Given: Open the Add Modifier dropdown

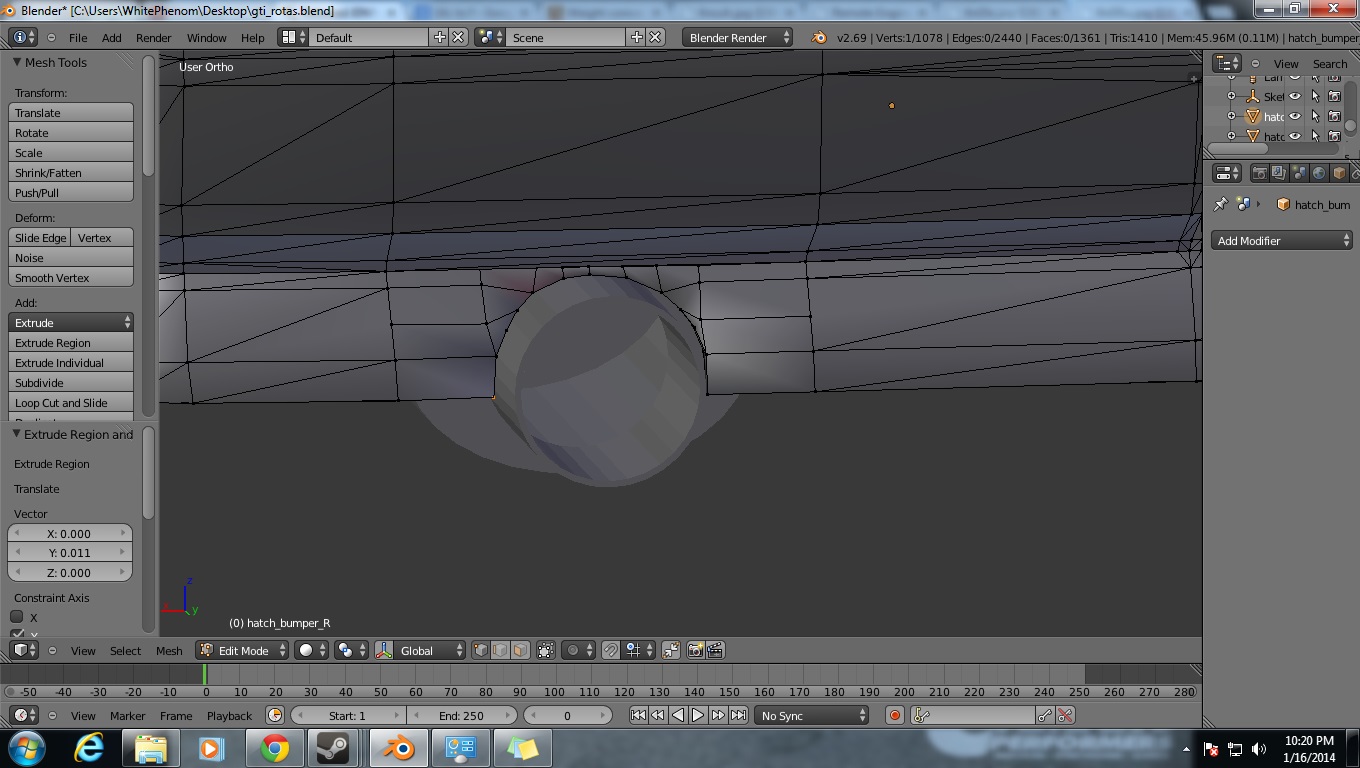Looking at the screenshot, I should coord(1283,241).
